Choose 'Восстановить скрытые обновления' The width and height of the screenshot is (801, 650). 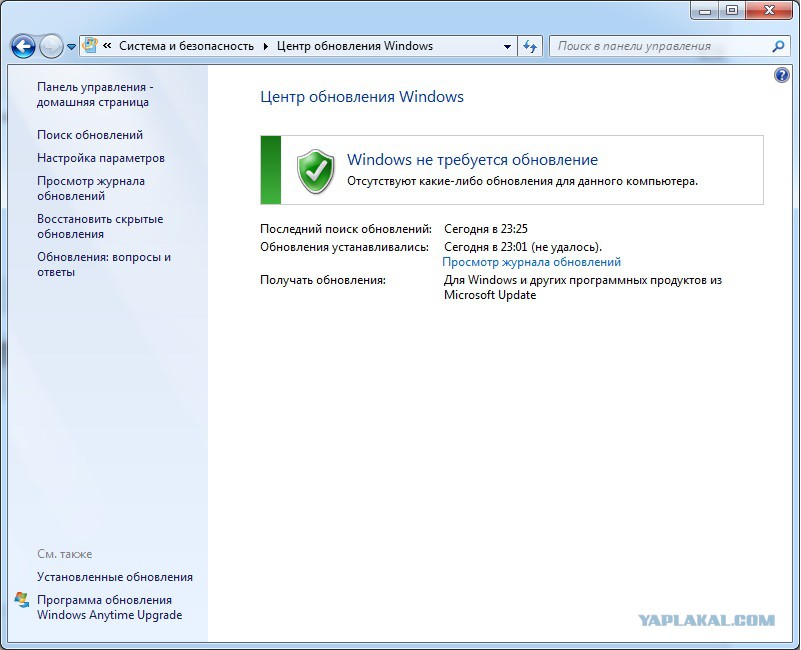point(100,226)
